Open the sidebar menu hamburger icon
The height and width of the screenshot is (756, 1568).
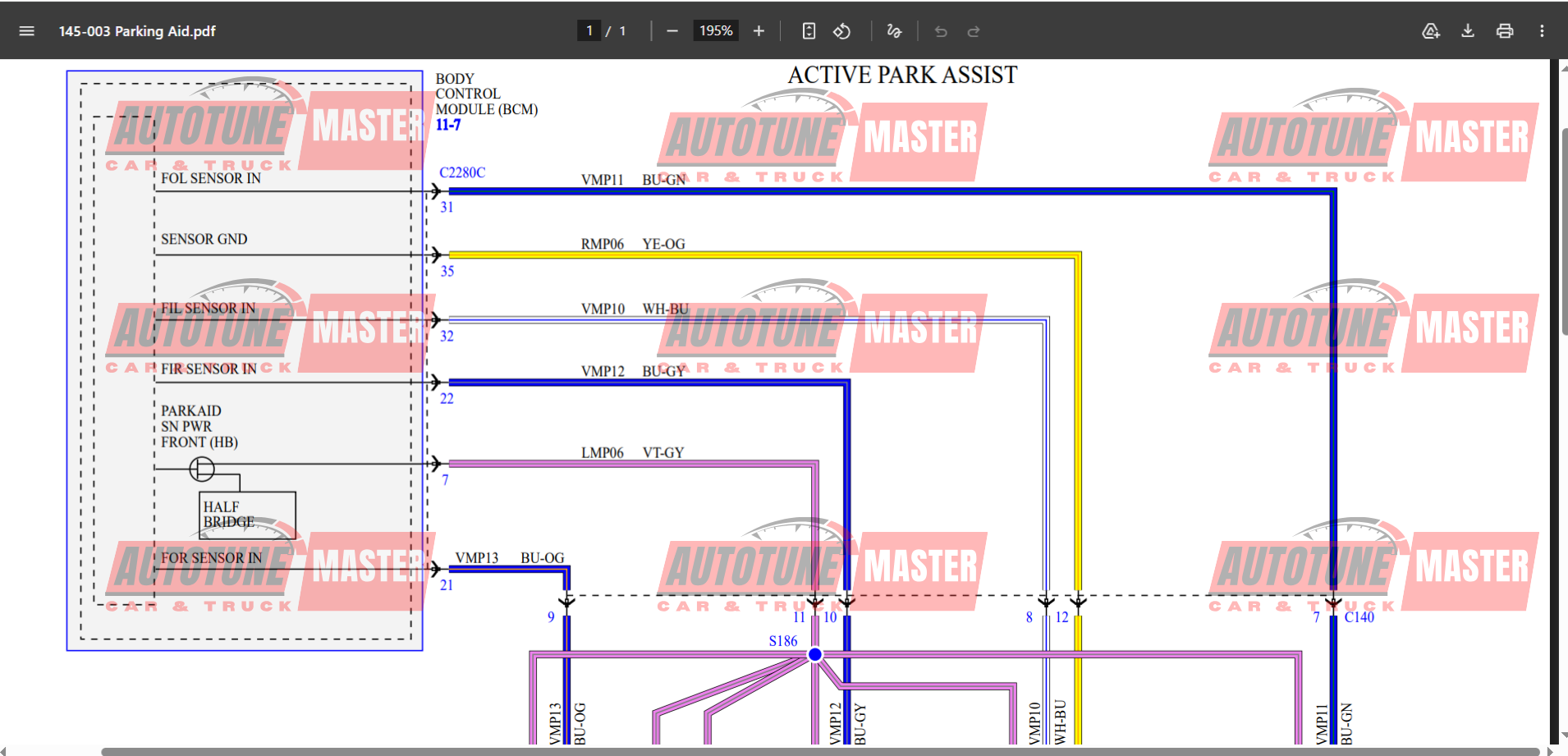point(26,31)
